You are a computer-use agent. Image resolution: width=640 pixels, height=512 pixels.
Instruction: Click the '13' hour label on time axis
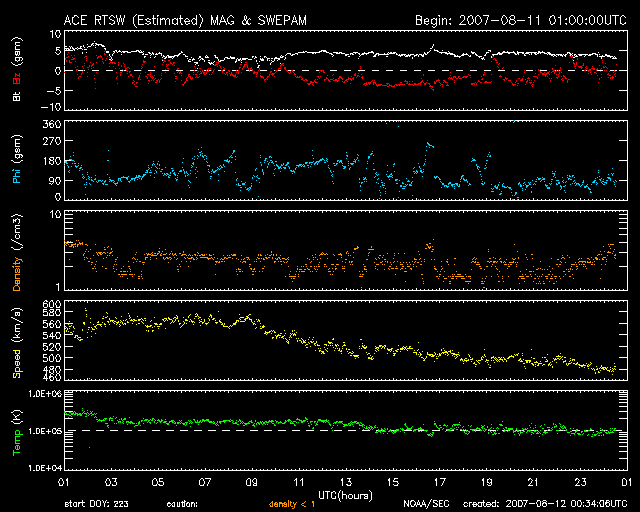[x=346, y=483]
